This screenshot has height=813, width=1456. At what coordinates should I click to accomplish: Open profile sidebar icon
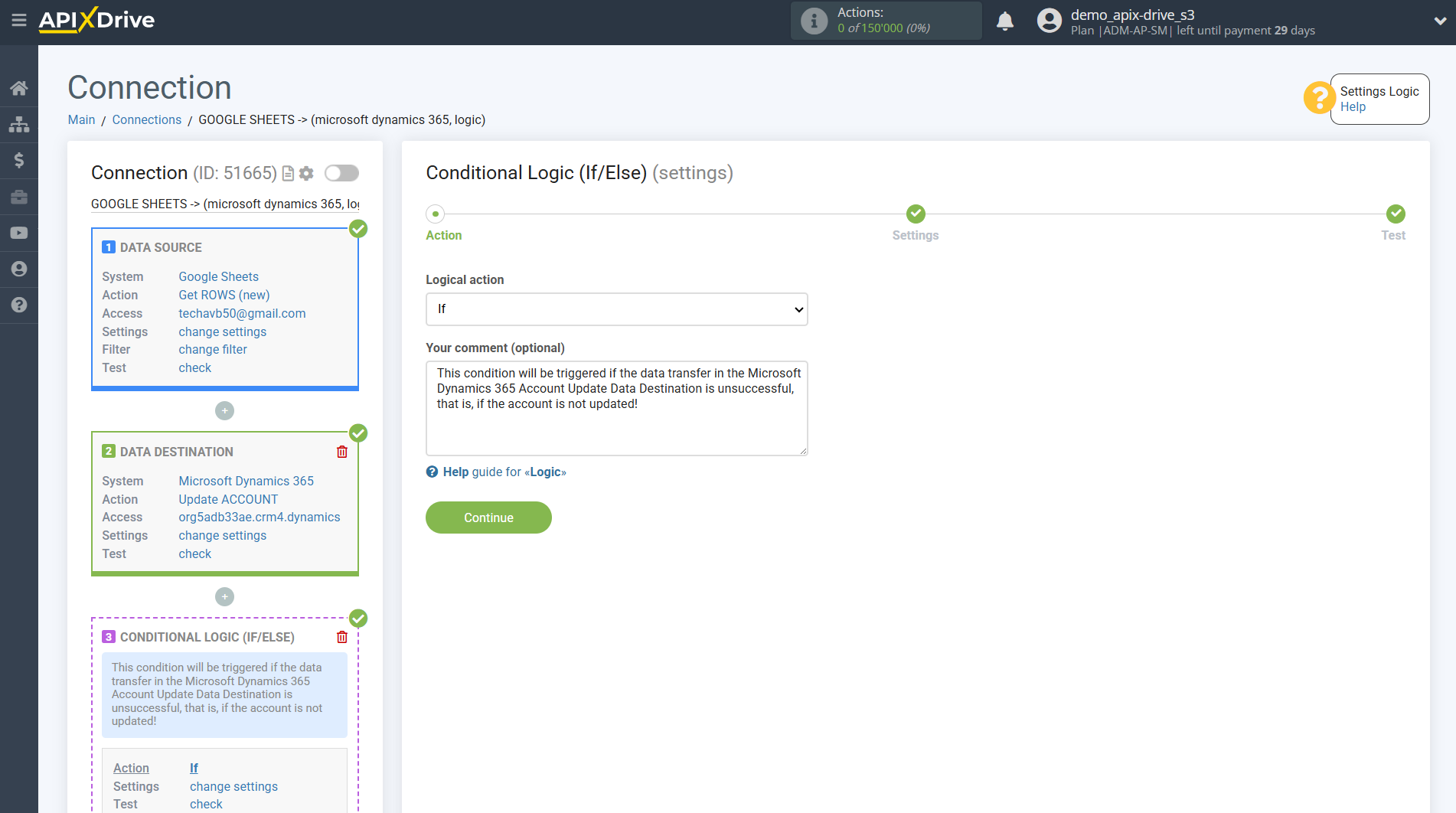[19, 269]
